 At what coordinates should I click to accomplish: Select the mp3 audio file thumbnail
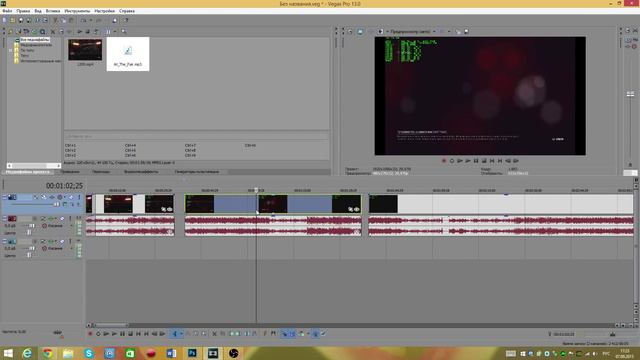point(128,54)
